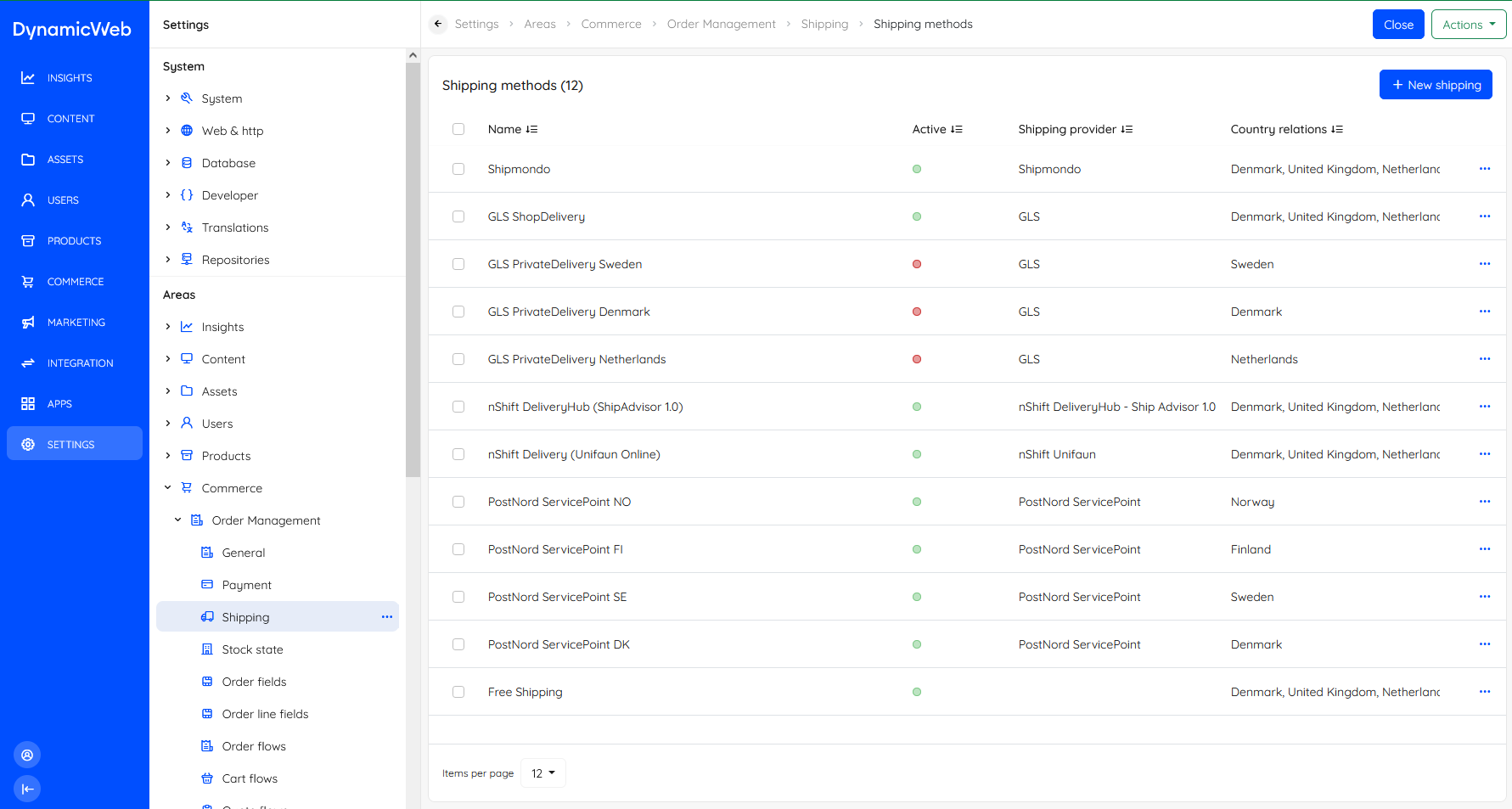This screenshot has width=1512, height=809.
Task: Select GLS PrivateDelivery Netherlands checkbox
Action: 458,359
